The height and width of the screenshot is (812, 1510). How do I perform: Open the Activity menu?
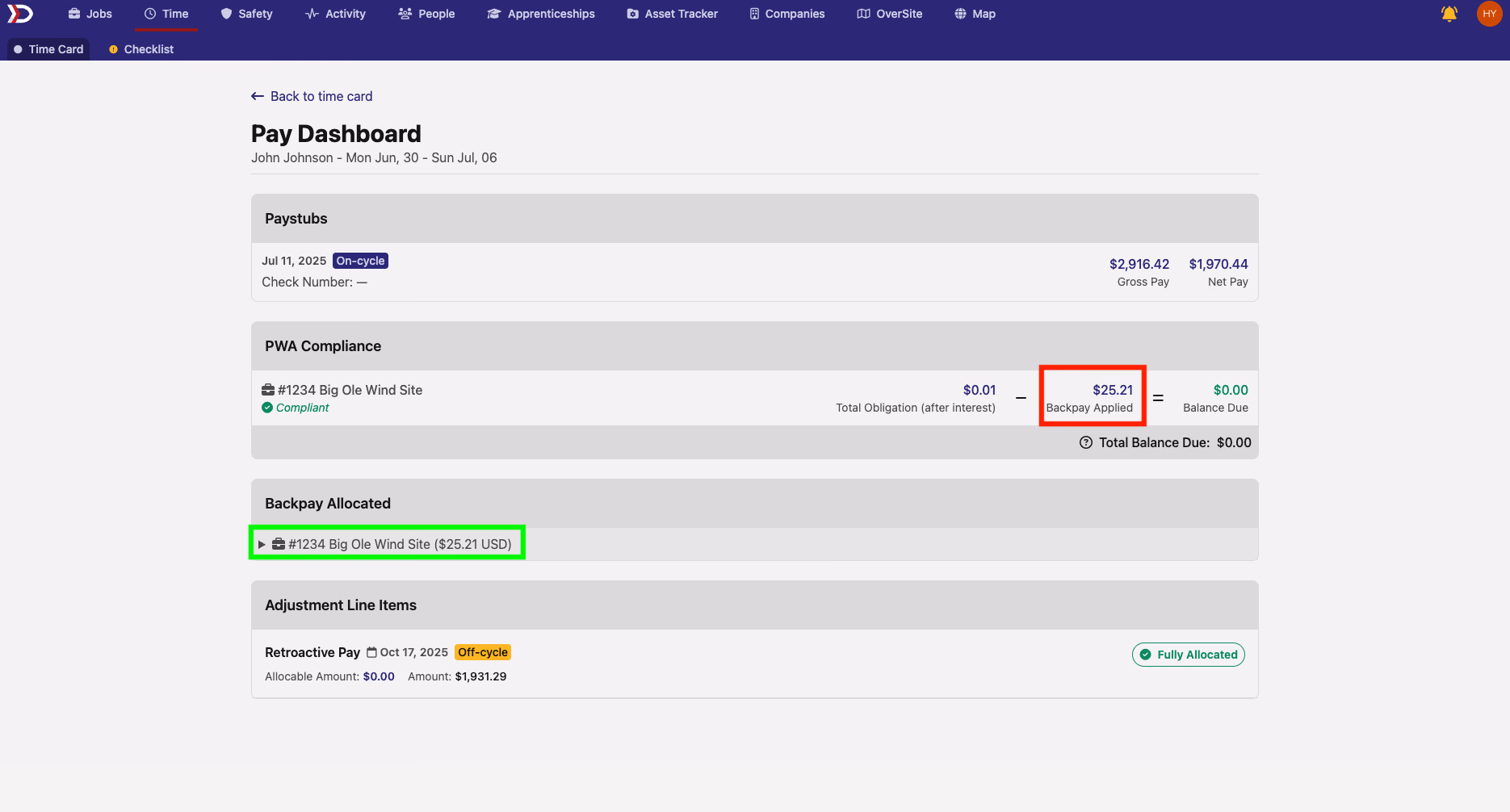336,14
